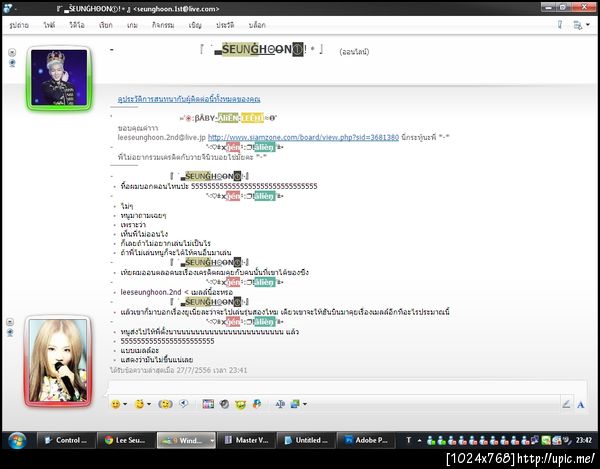600x469 pixels.
Task: Open the smiley emoticon picker
Action: click(x=115, y=404)
